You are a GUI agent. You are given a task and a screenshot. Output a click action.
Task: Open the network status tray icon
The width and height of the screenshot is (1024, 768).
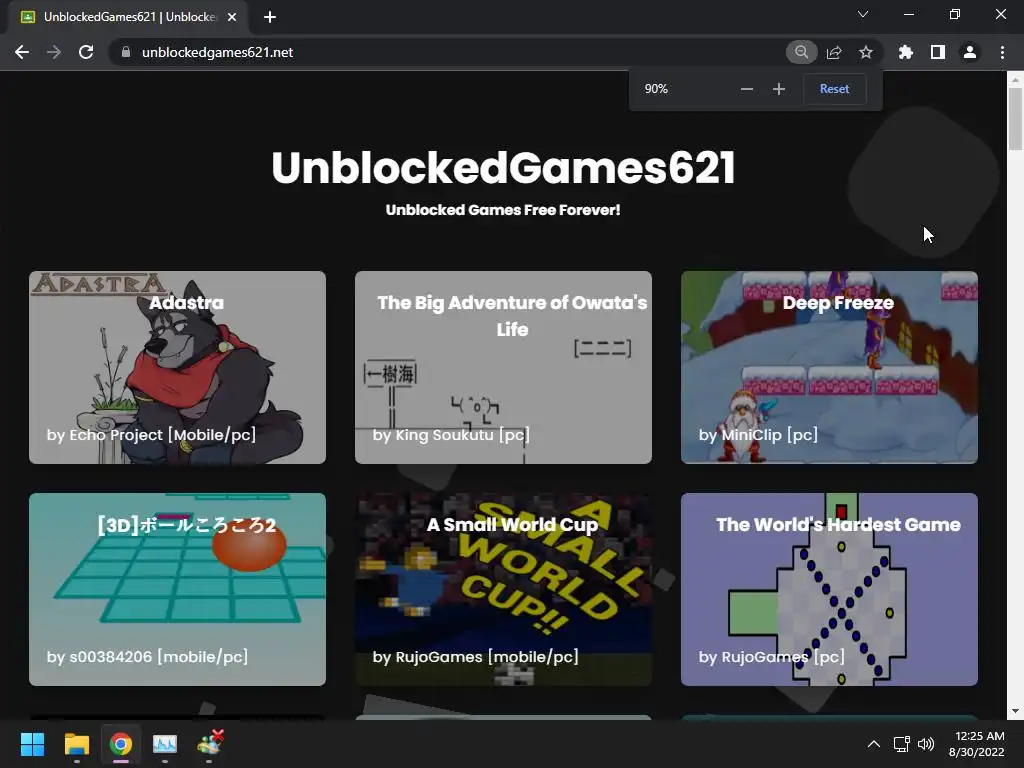pos(902,744)
